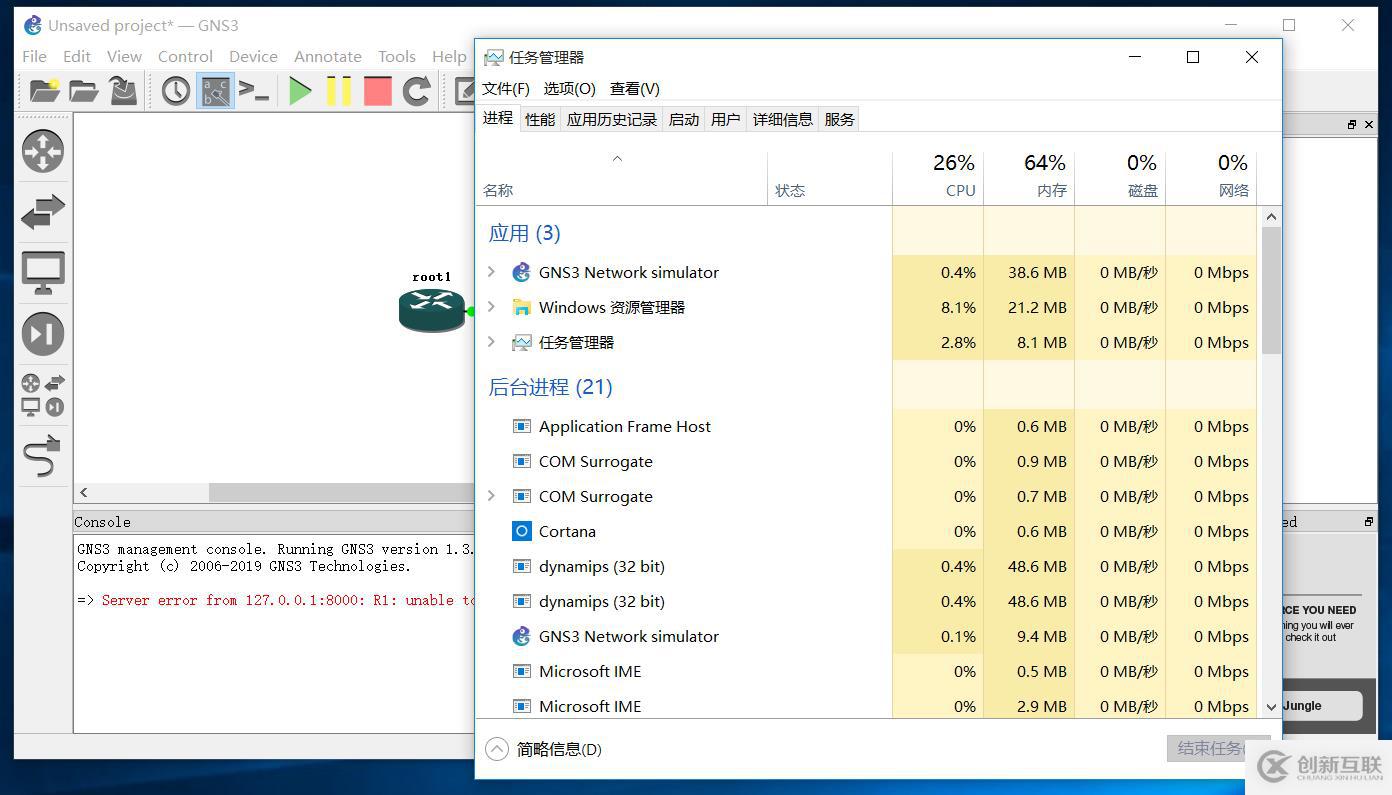Open the GNS3 Annotate menu

point(328,56)
